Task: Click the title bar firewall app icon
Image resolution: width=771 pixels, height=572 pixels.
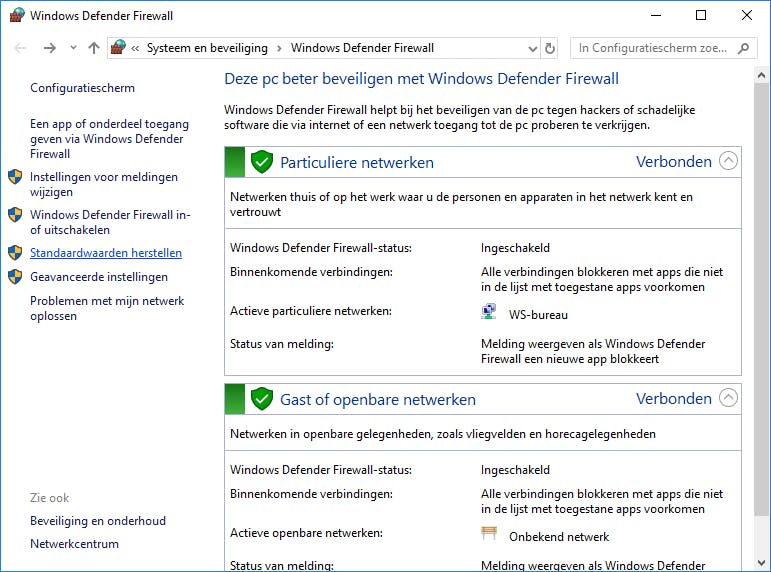Action: pyautogui.click(x=17, y=15)
